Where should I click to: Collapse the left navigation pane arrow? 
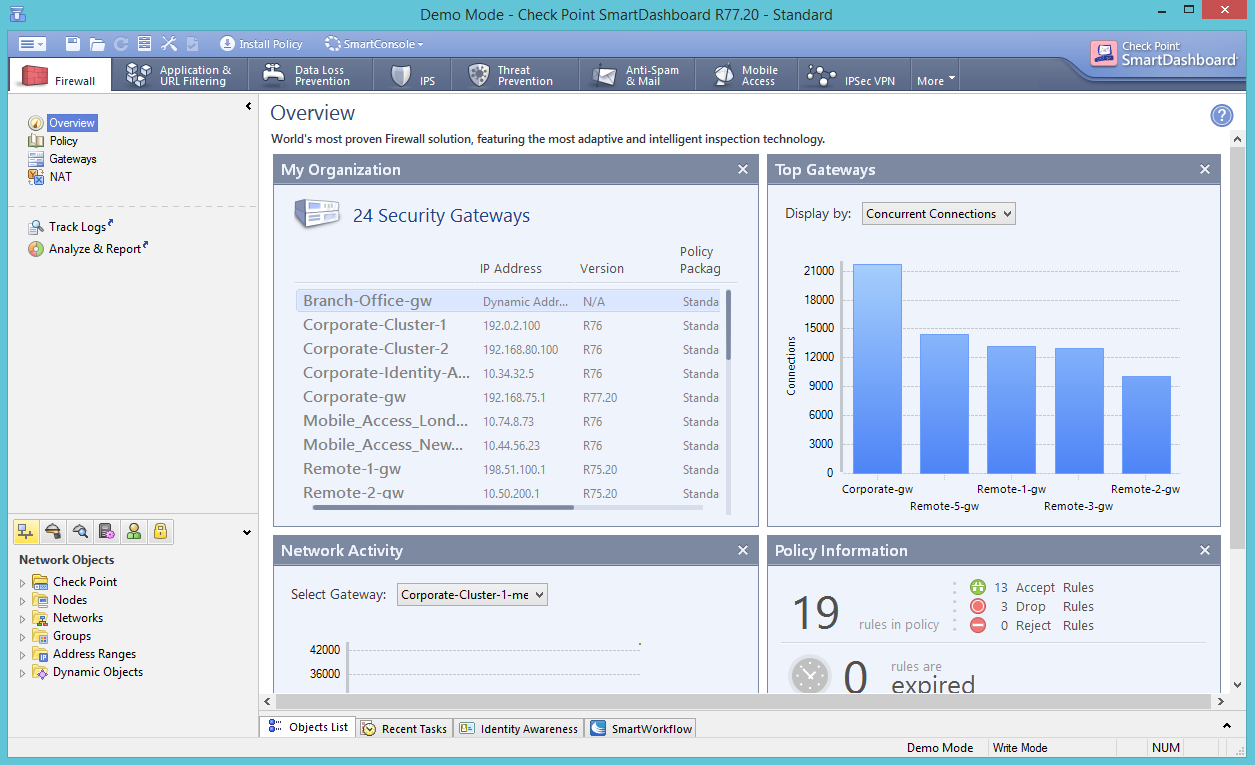[248, 106]
